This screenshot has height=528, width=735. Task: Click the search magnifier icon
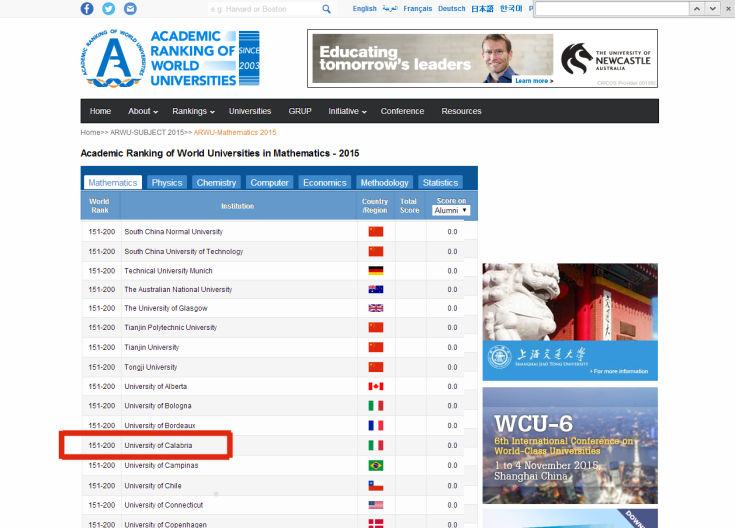tap(327, 9)
